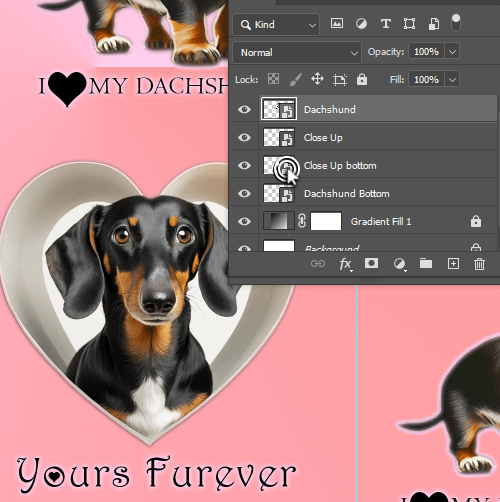This screenshot has width=500, height=502.
Task: Open the Fill slider dropdown arrow
Action: [452, 80]
